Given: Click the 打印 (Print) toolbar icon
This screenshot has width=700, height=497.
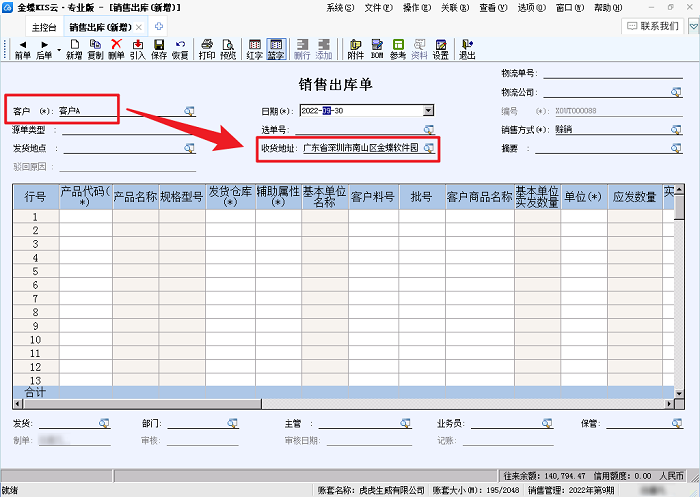Looking at the screenshot, I should (x=207, y=49).
